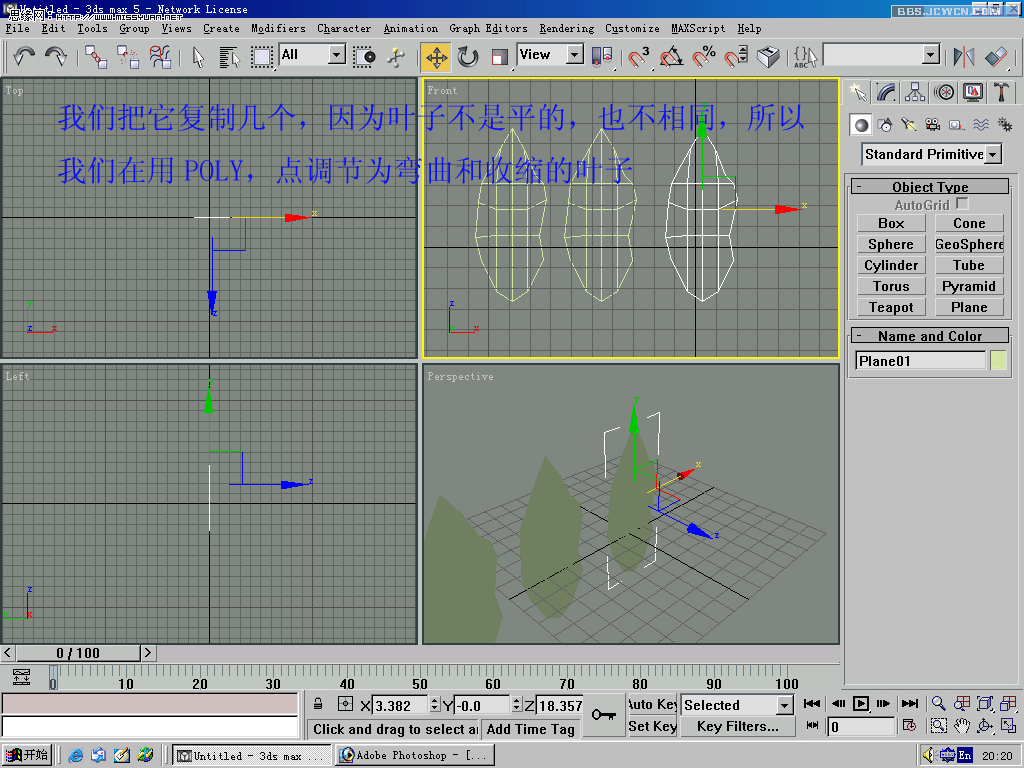The image size is (1024, 768).
Task: Open the Modifiers menu
Action: (x=278, y=28)
